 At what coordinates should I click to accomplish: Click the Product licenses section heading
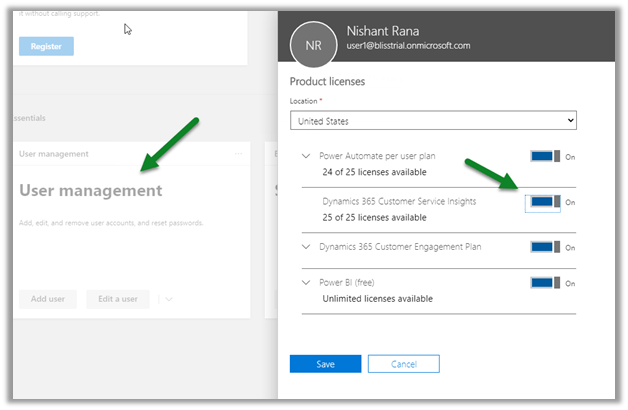tap(329, 81)
